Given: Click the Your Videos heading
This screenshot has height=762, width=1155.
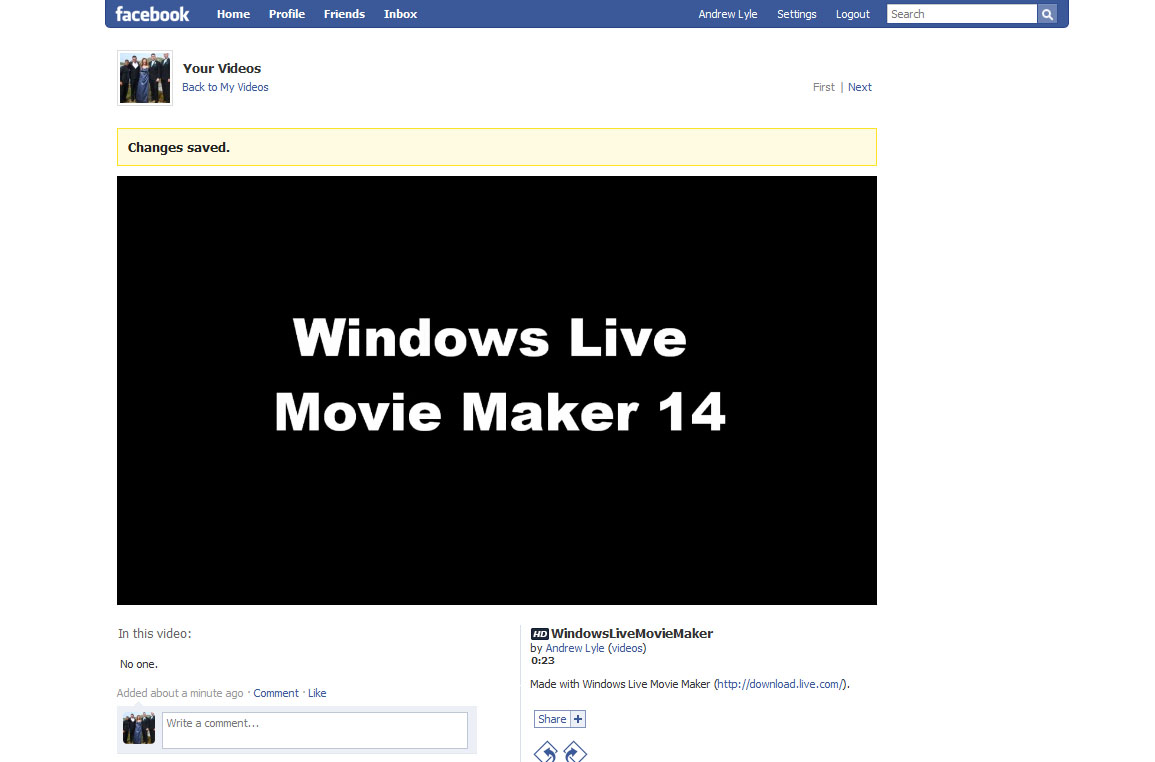Looking at the screenshot, I should click(x=222, y=69).
